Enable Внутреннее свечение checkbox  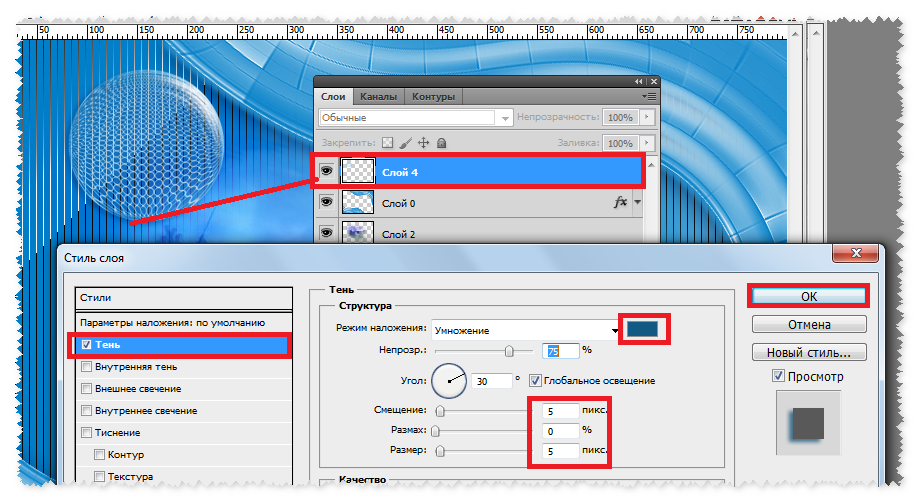click(87, 410)
